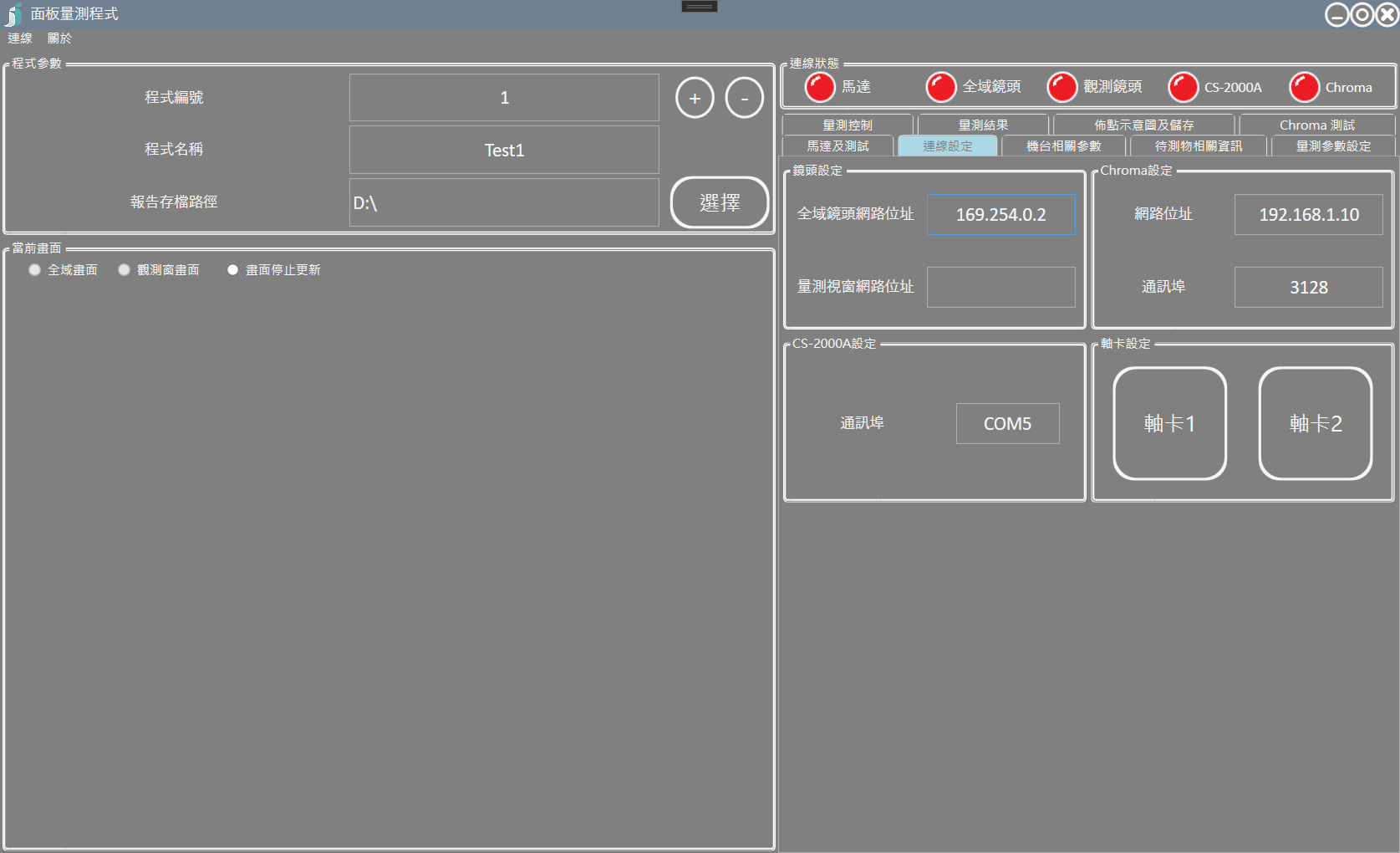Switch to the 量測控制 tab
1400x853 pixels.
[x=848, y=125]
